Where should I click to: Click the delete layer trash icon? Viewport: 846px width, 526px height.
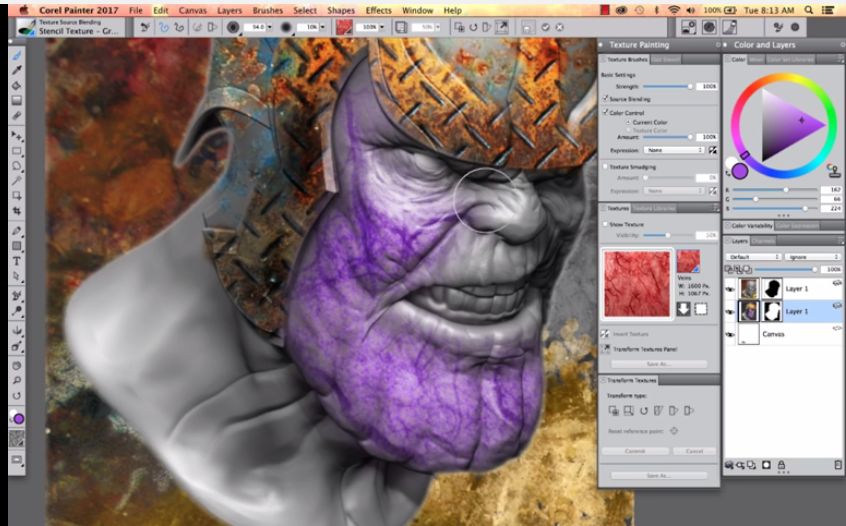tap(838, 464)
